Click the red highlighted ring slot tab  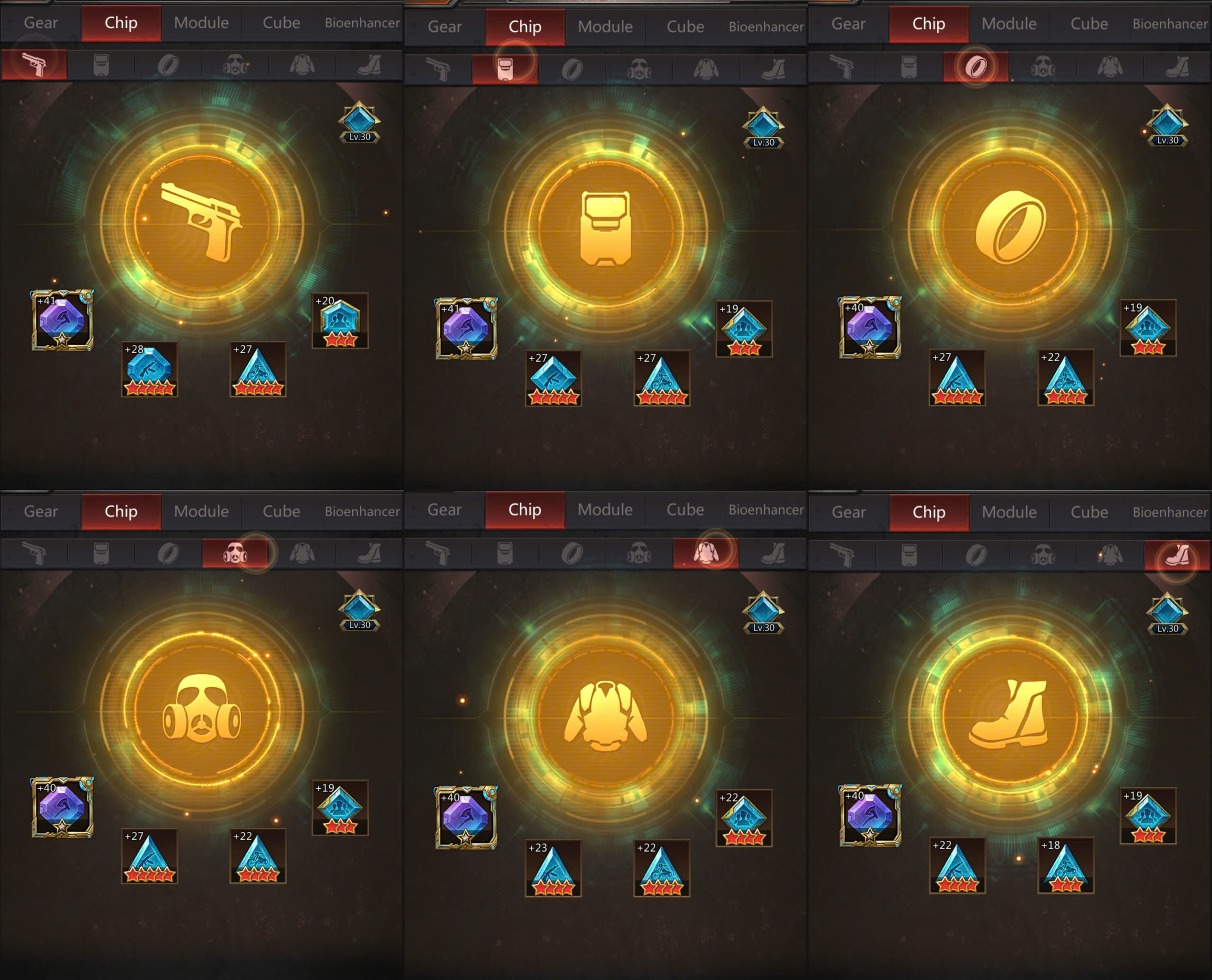tap(975, 67)
